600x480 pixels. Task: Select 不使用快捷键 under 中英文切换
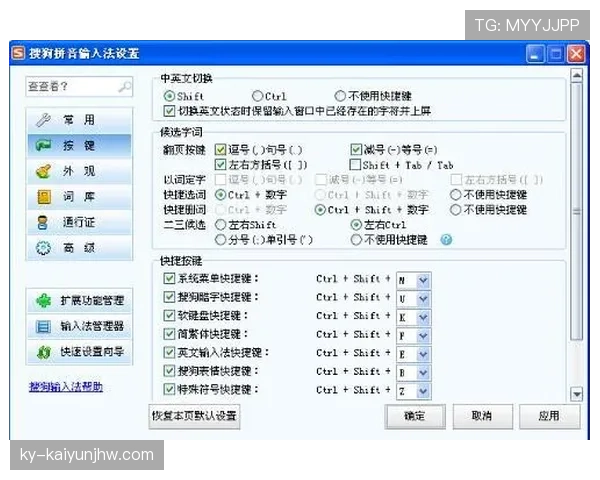tap(340, 96)
